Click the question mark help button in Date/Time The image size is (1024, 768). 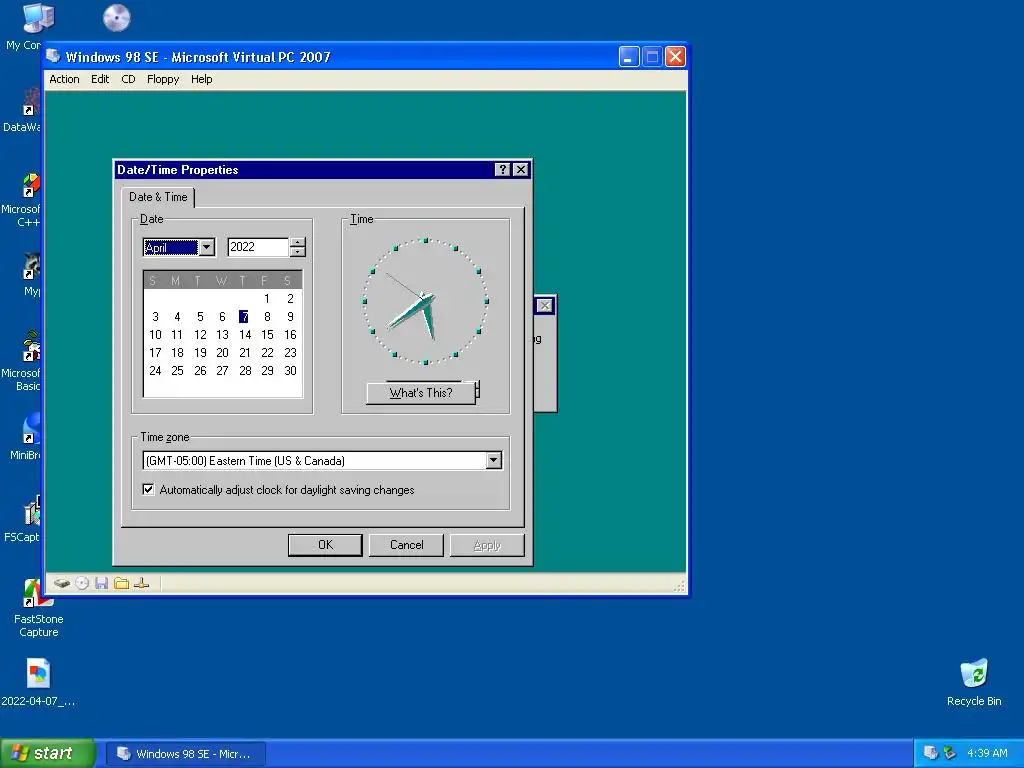pos(502,170)
